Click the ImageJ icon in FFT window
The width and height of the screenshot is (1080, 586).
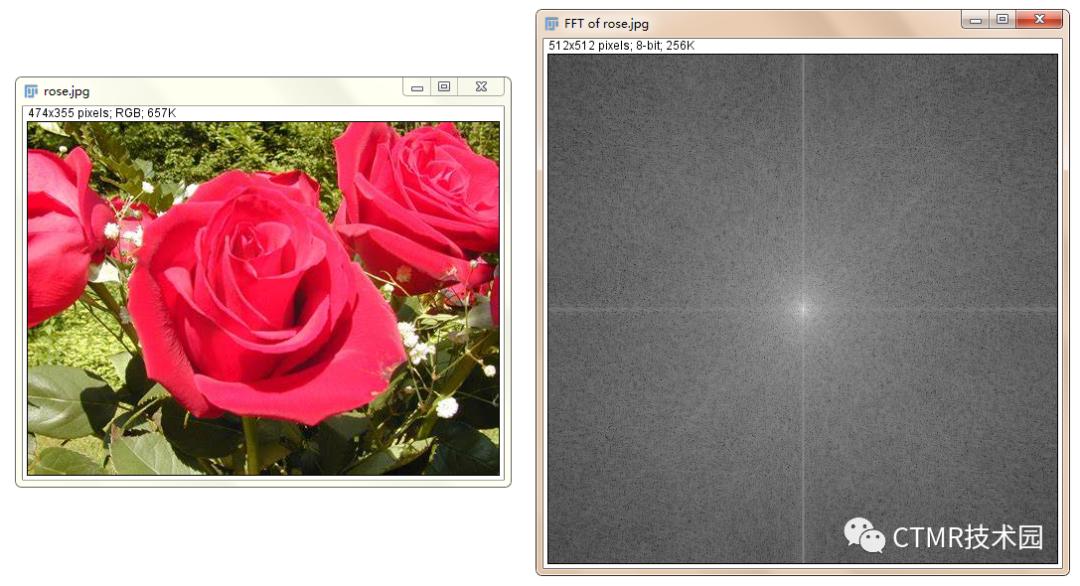tap(552, 24)
